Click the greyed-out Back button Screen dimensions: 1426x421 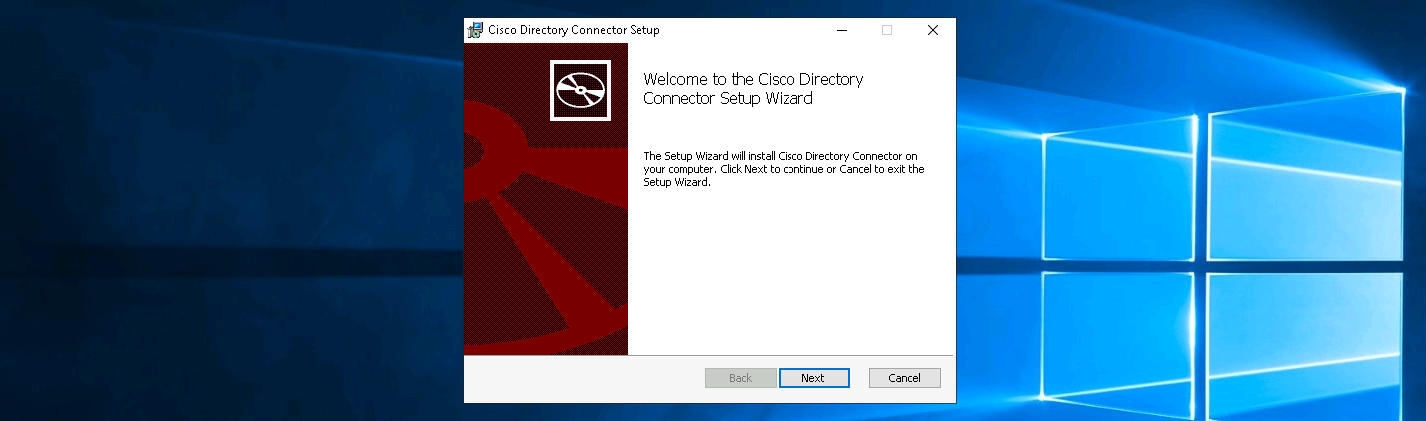740,378
